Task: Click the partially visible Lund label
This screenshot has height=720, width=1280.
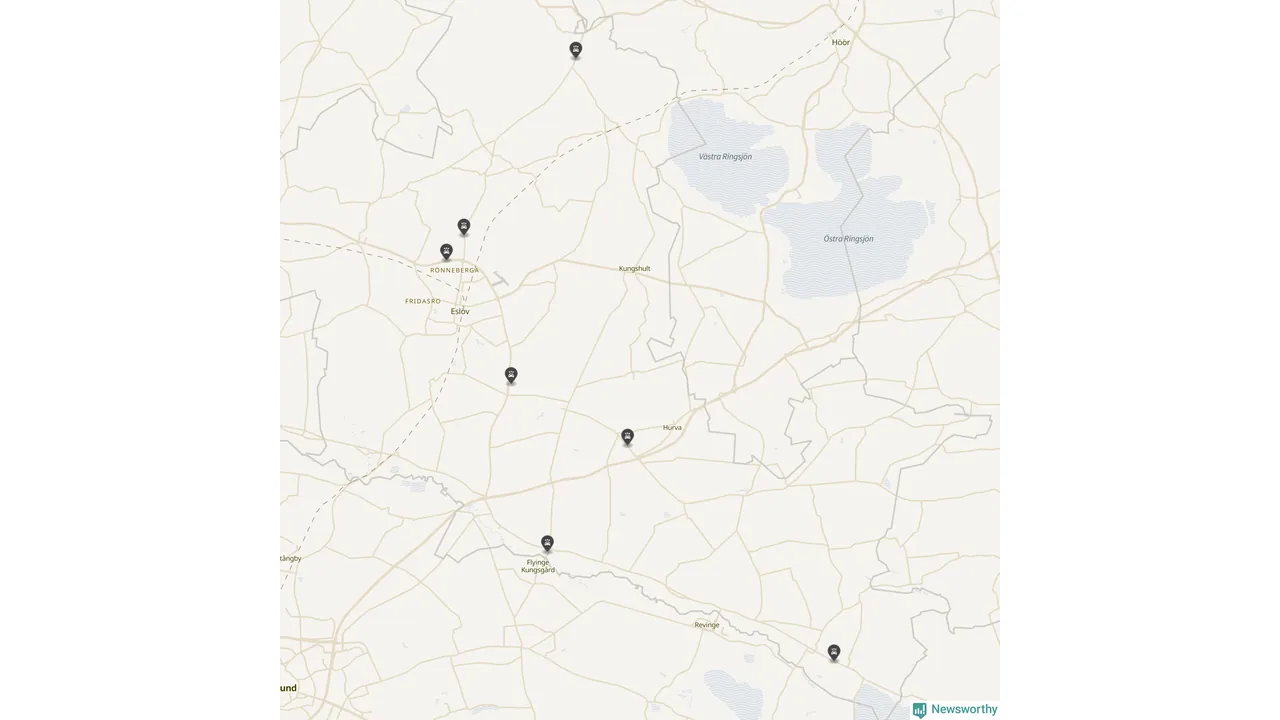Action: coord(288,688)
